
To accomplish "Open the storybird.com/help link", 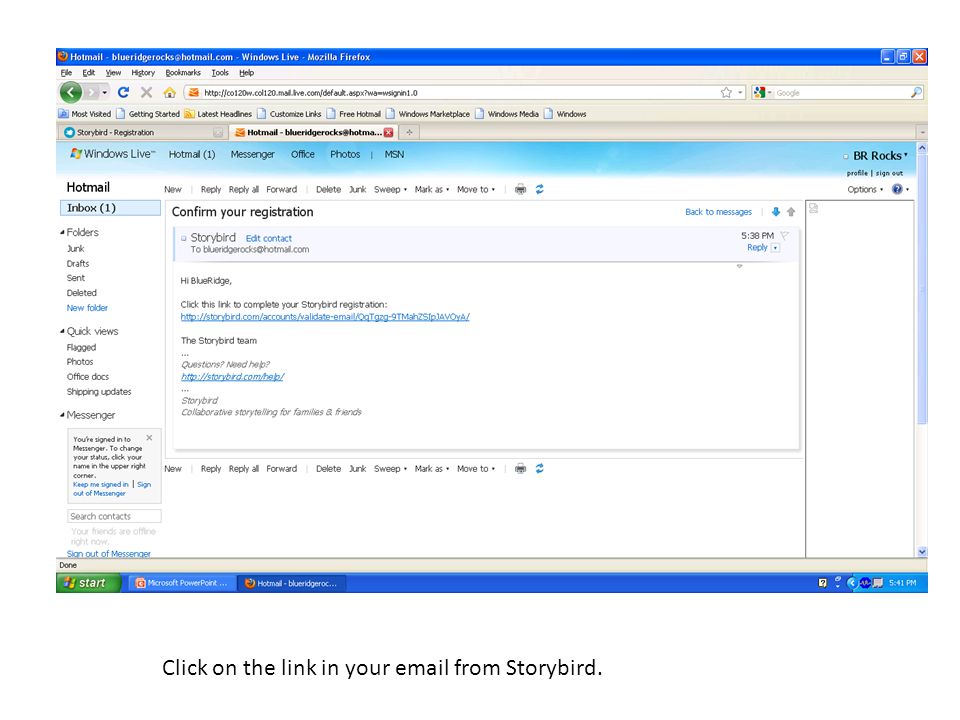I will (x=233, y=377).
